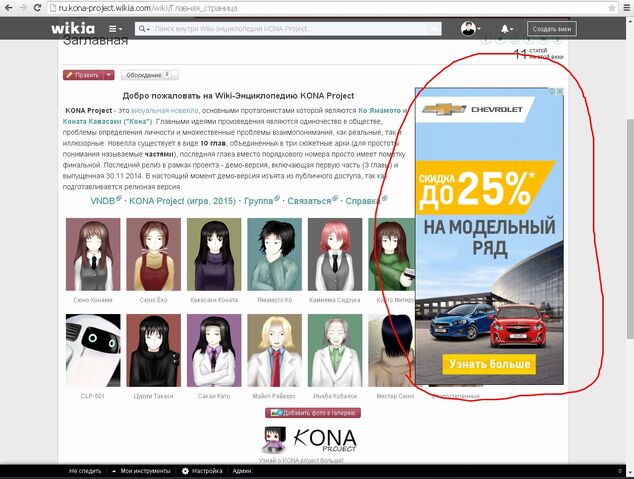Screen dimensions: 634x479
Task: Follow the визуальная новелла link
Action: [x=165, y=110]
